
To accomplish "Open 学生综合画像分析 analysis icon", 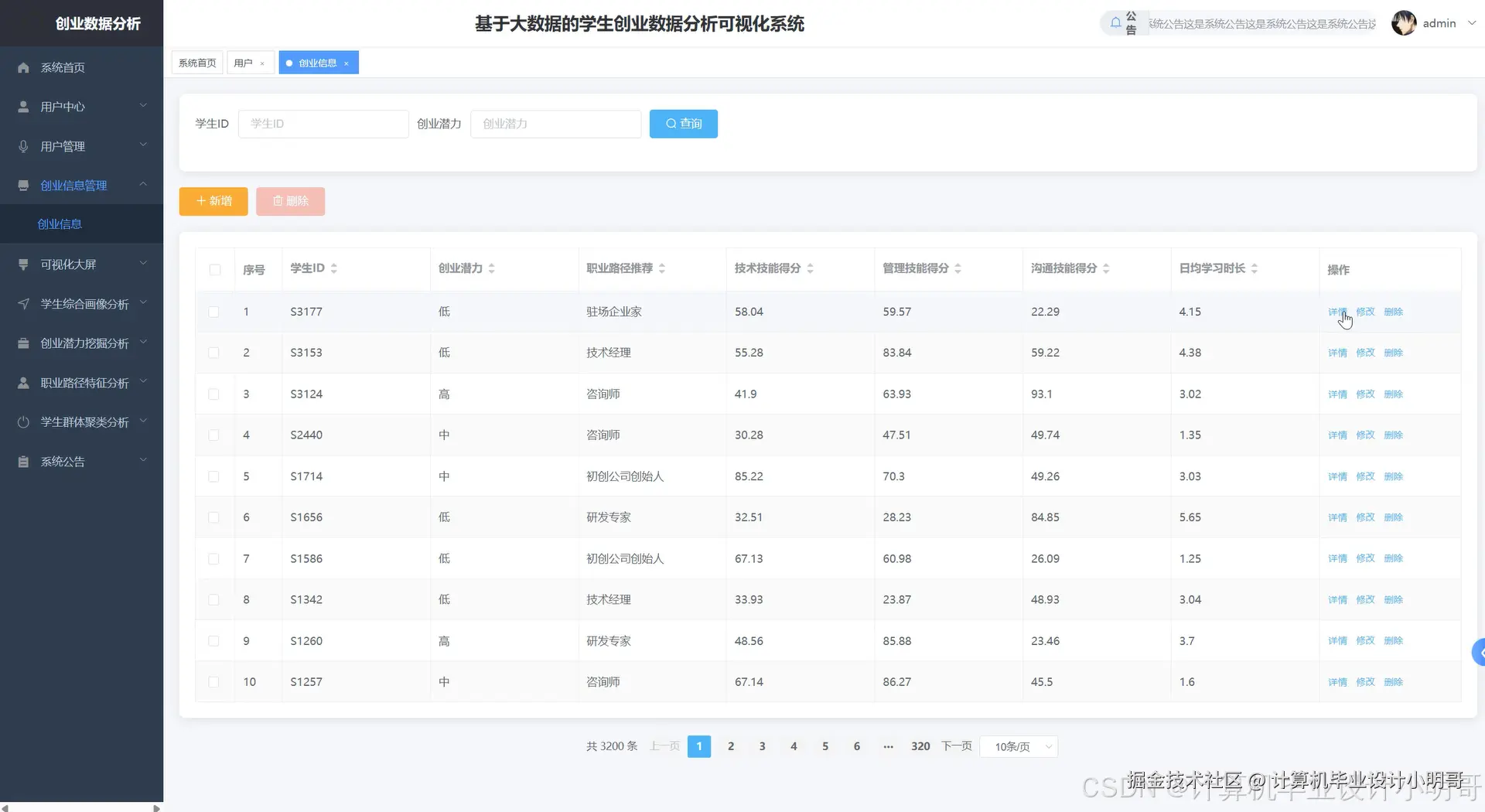I will 23,304.
